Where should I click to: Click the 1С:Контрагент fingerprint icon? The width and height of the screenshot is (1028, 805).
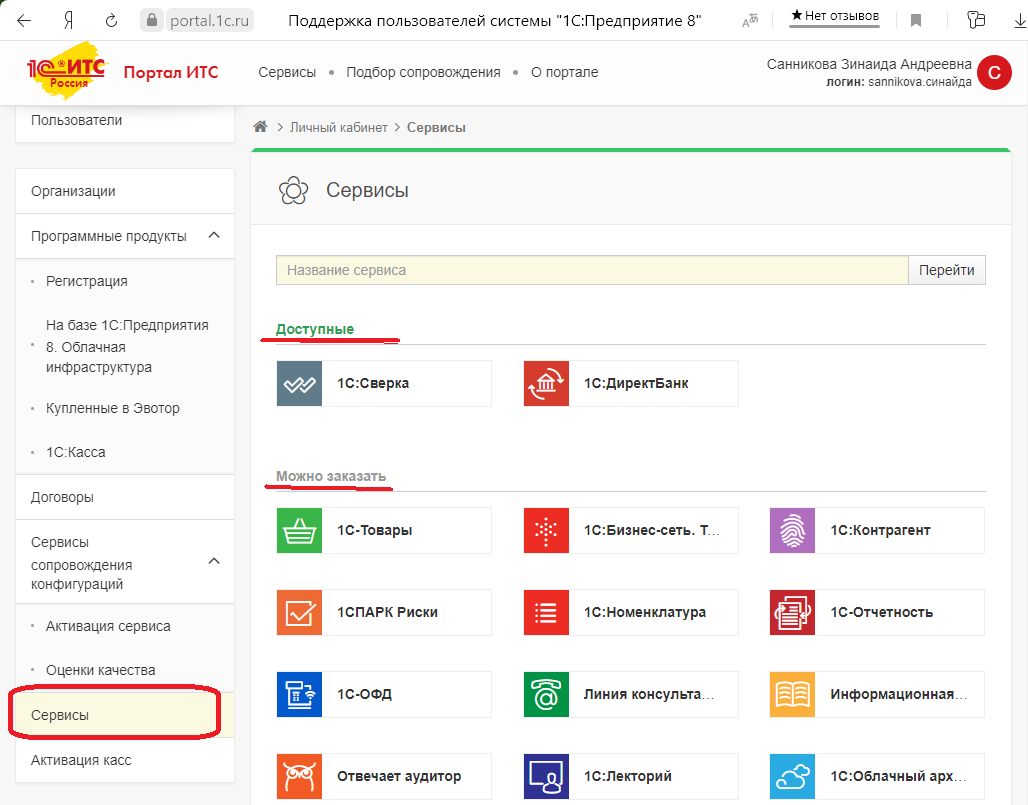coord(793,530)
